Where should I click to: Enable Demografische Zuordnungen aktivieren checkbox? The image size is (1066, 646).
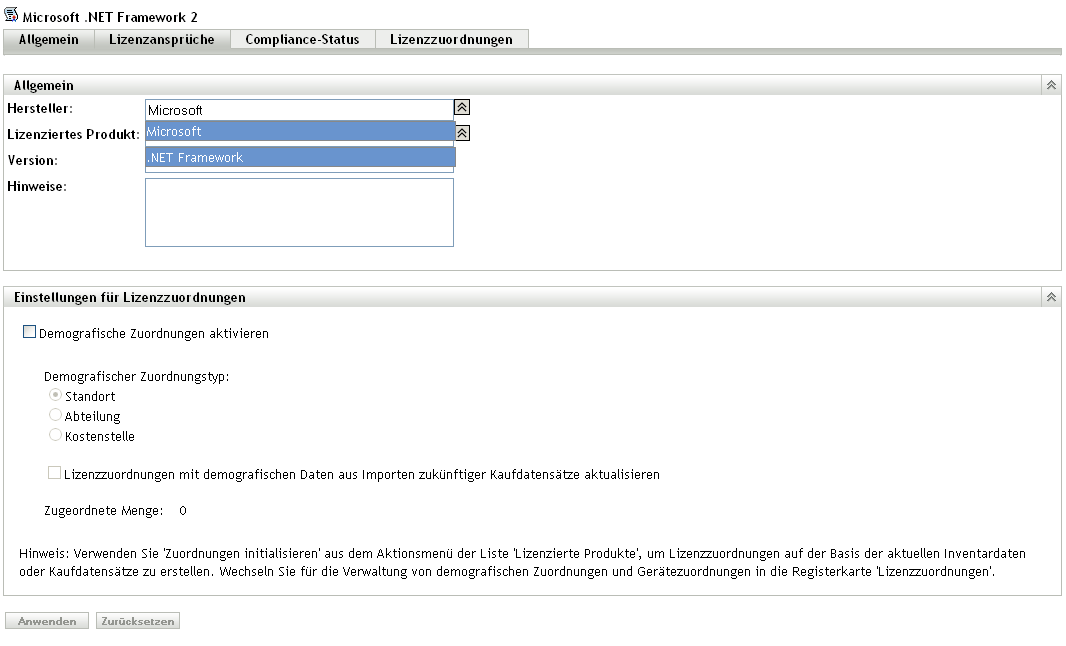(x=29, y=332)
